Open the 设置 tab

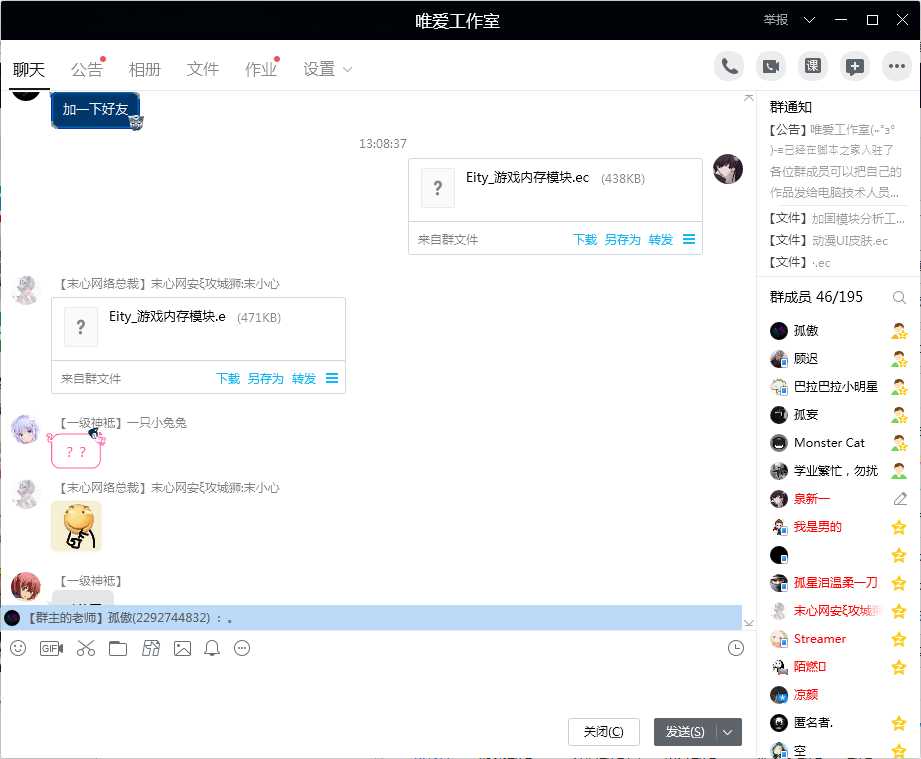(x=319, y=69)
